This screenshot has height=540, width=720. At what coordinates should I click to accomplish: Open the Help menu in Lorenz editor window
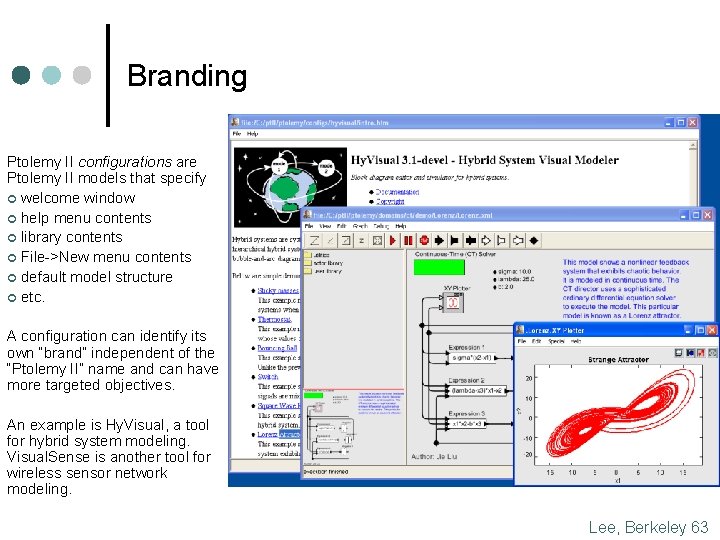(x=400, y=226)
